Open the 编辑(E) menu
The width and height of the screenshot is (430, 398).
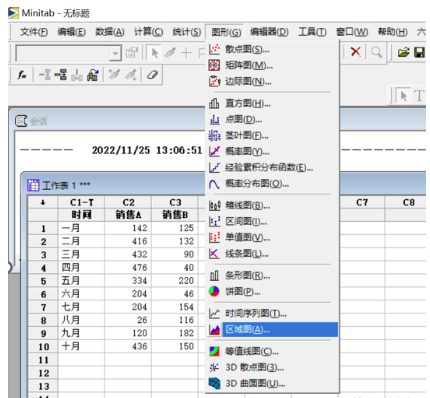[x=71, y=32]
